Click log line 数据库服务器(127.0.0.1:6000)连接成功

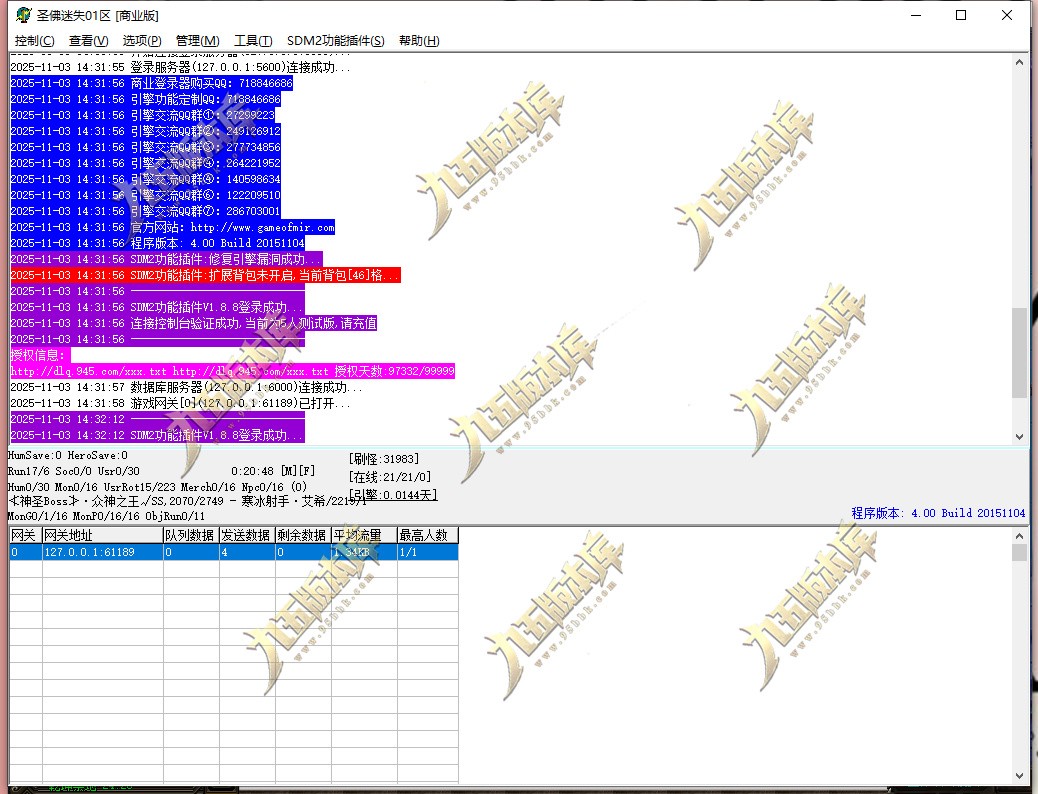coord(187,387)
